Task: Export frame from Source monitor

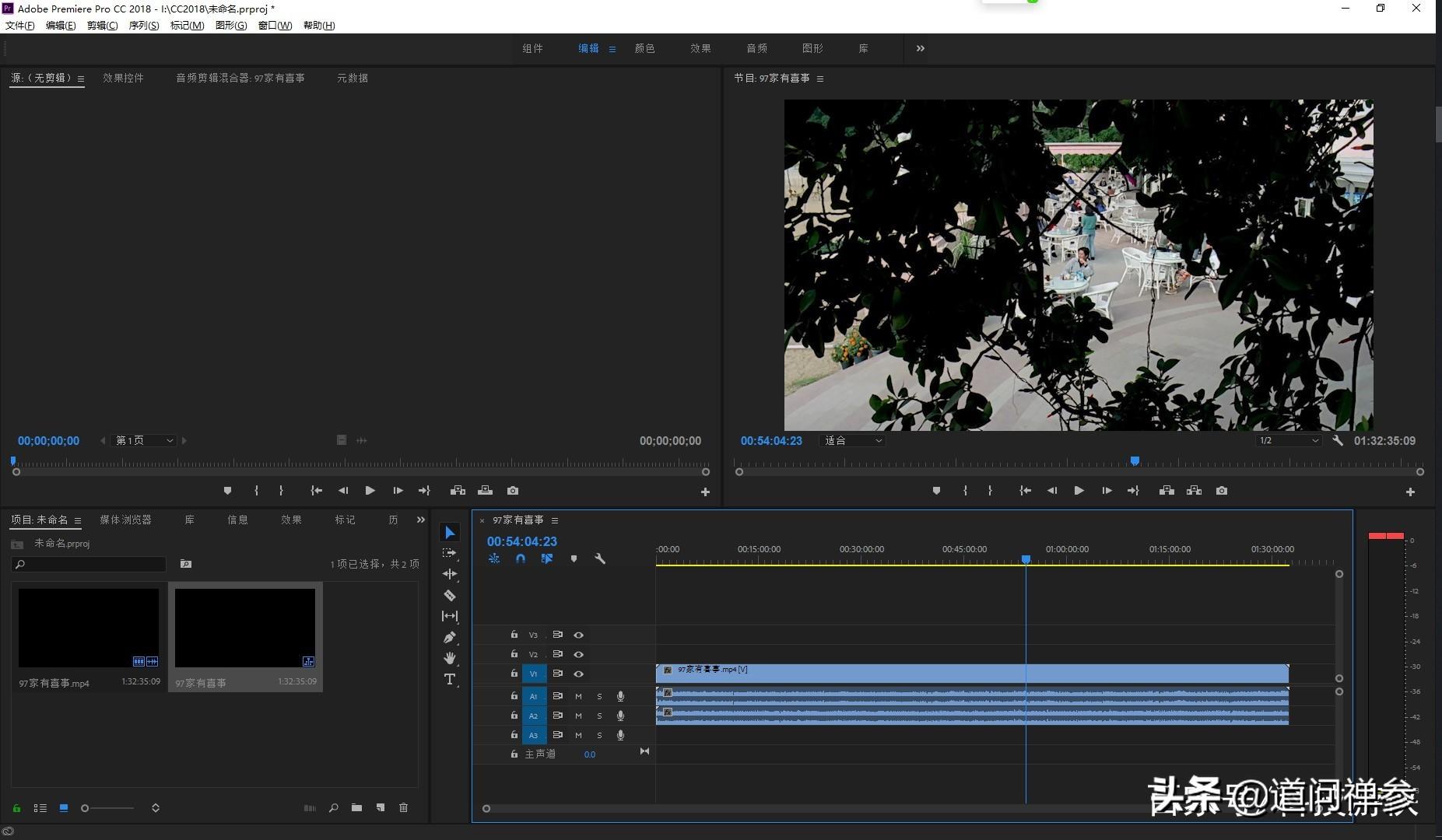Action: coord(513,491)
